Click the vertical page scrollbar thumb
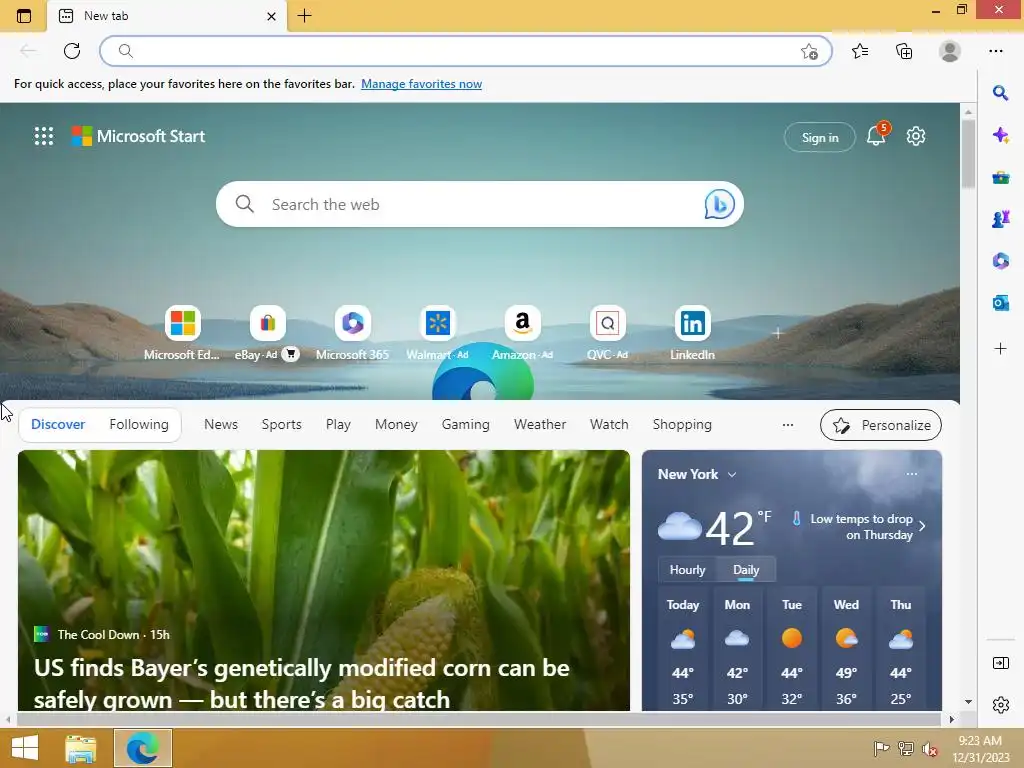 click(x=968, y=155)
